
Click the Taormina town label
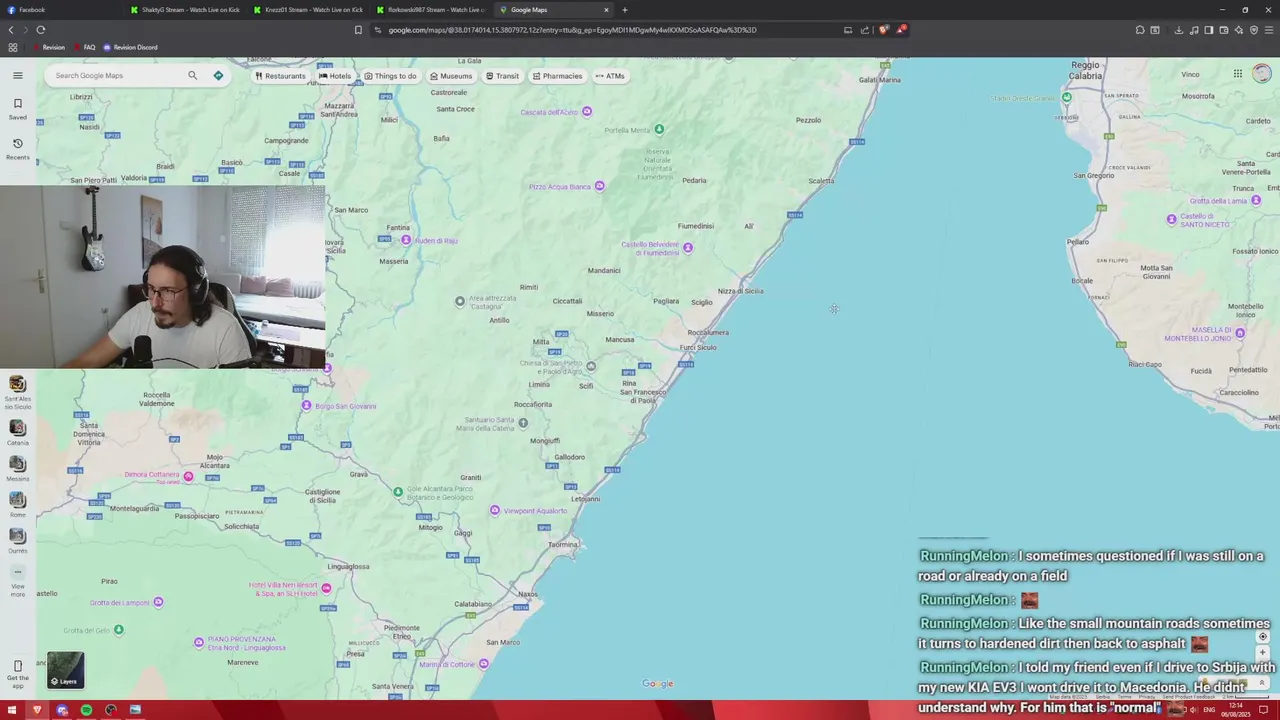tap(562, 545)
